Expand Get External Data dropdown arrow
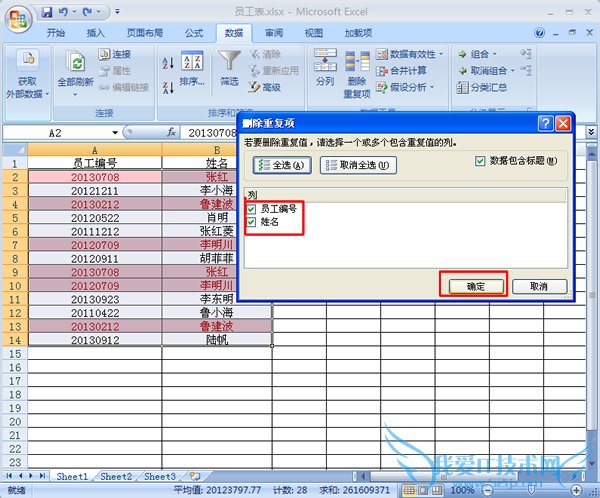The width and height of the screenshot is (600, 498). click(47, 93)
